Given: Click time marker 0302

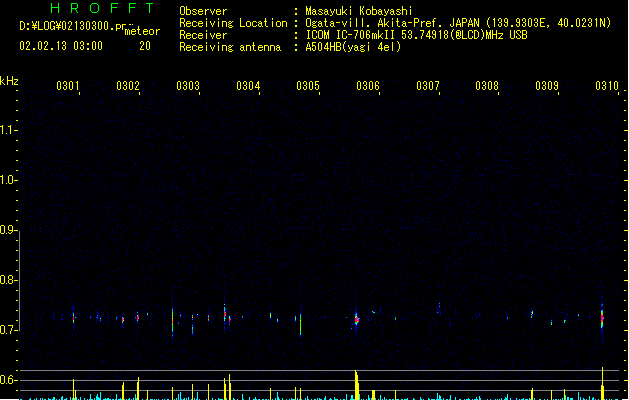Looking at the screenshot, I should pos(128,86).
